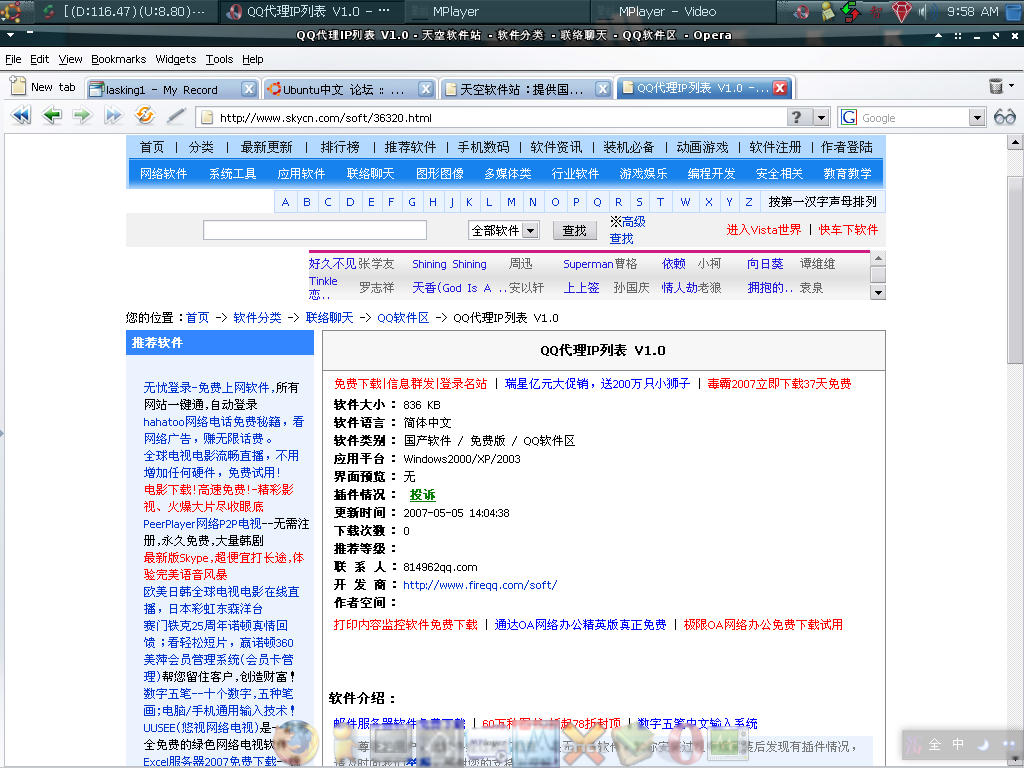Image resolution: width=1024 pixels, height=768 pixels.
Task: Switch to the lasking1 - My Record tab
Action: 161,89
